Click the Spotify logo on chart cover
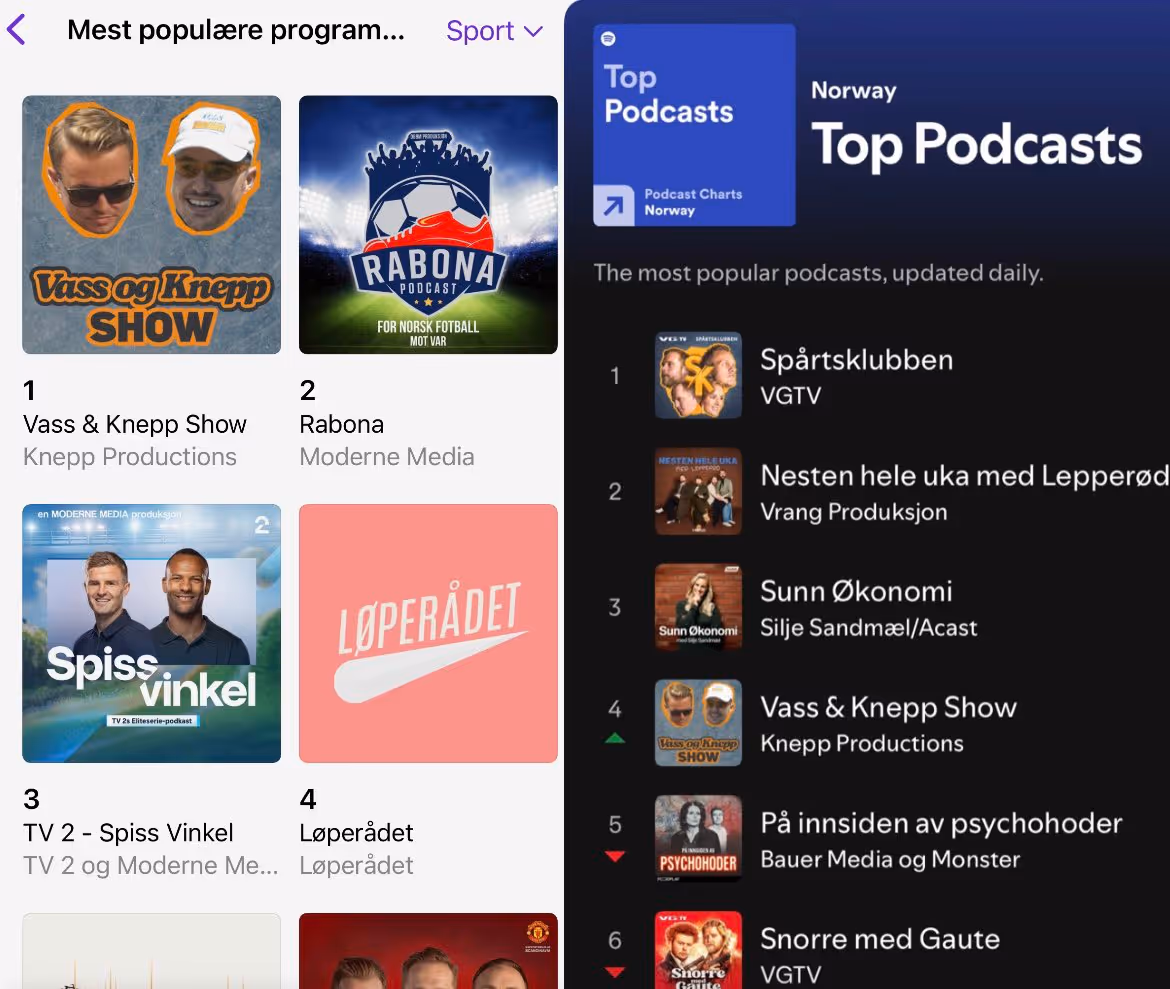Viewport: 1170px width, 989px height. coord(608,38)
